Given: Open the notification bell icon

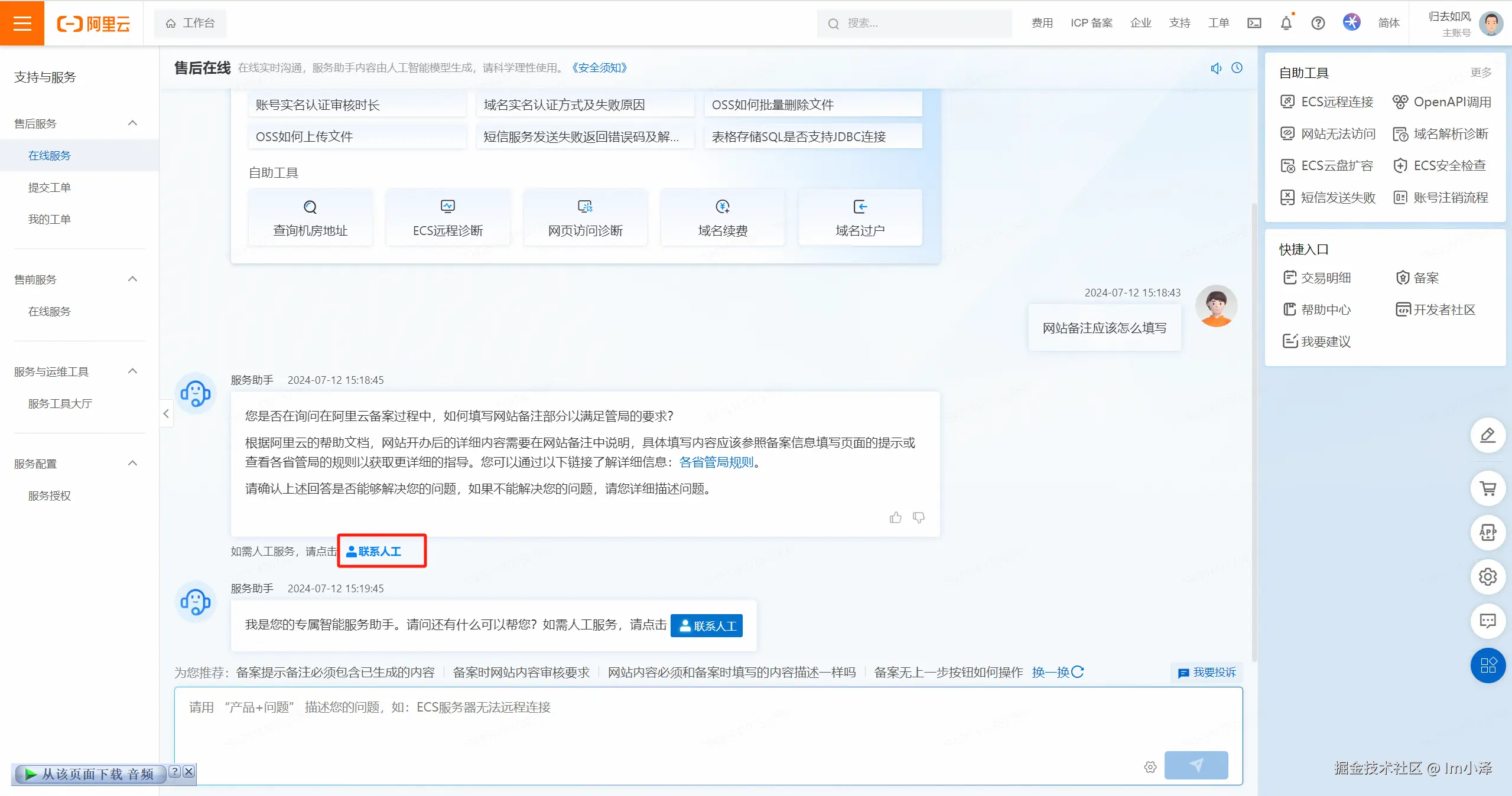Looking at the screenshot, I should click(1286, 23).
